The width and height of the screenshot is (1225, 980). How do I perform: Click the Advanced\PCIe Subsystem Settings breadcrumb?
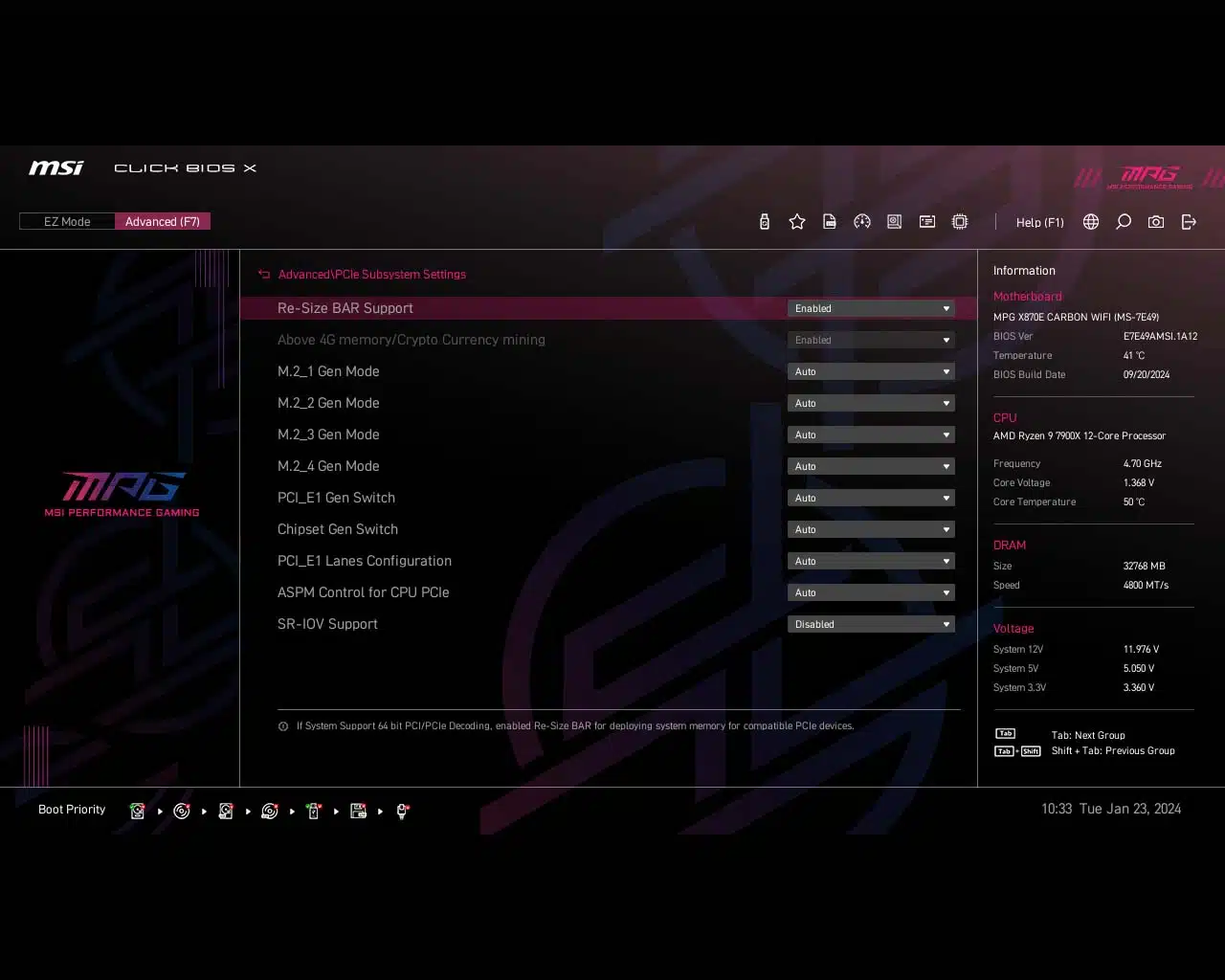pos(372,275)
